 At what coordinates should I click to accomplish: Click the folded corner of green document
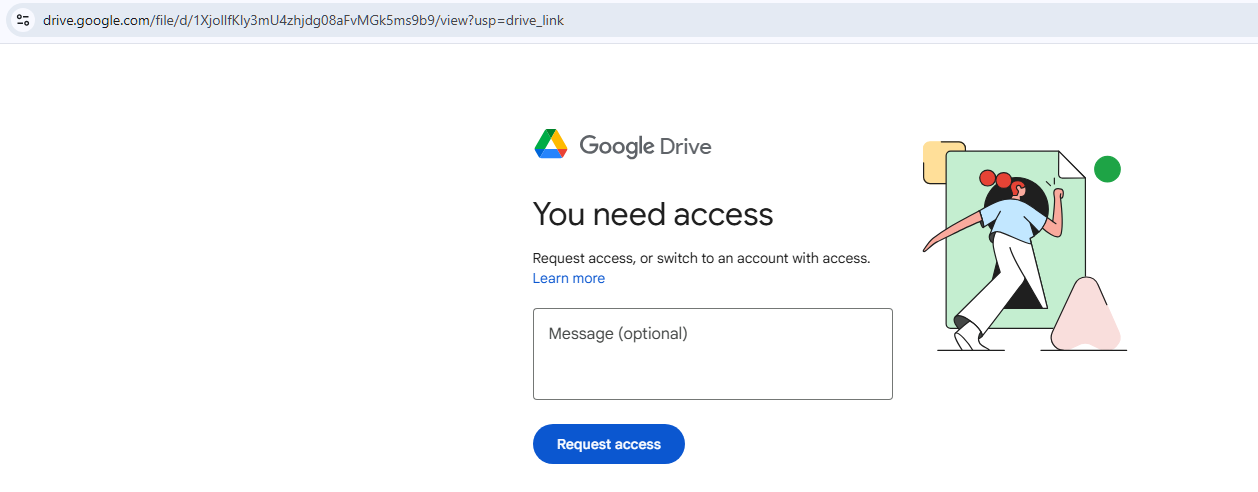coord(1071,165)
